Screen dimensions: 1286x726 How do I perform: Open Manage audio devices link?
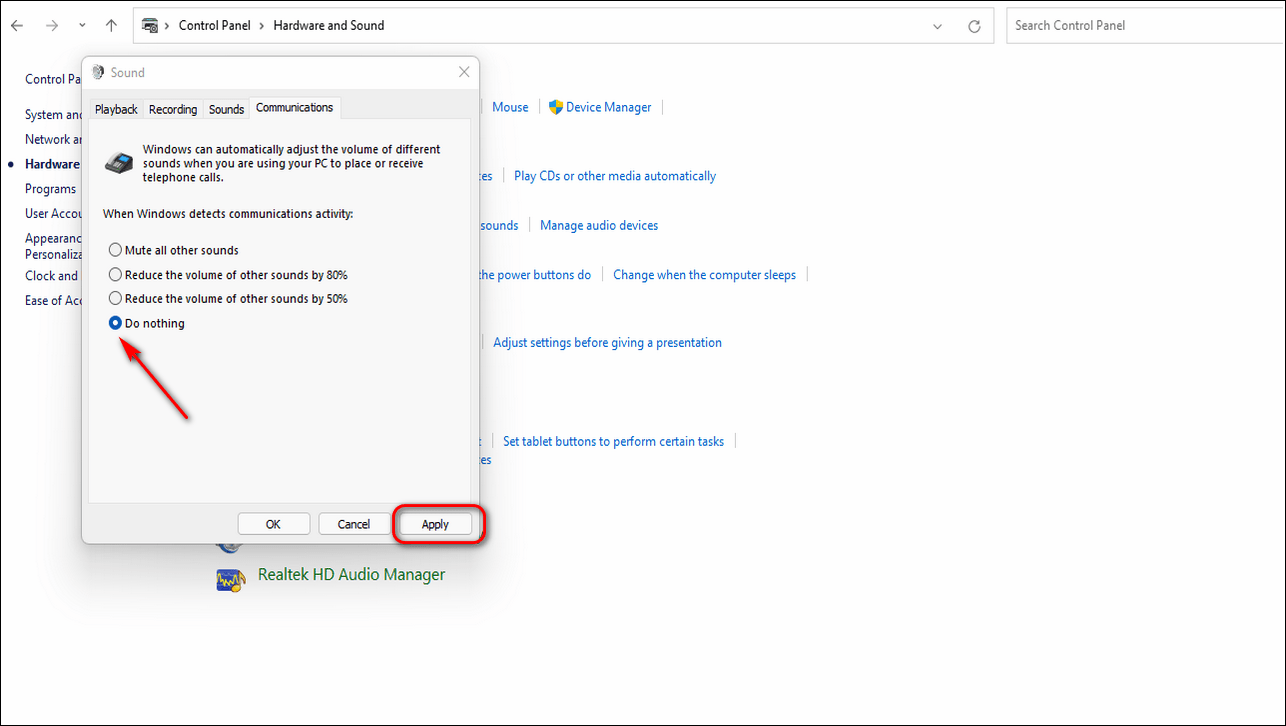pos(599,226)
